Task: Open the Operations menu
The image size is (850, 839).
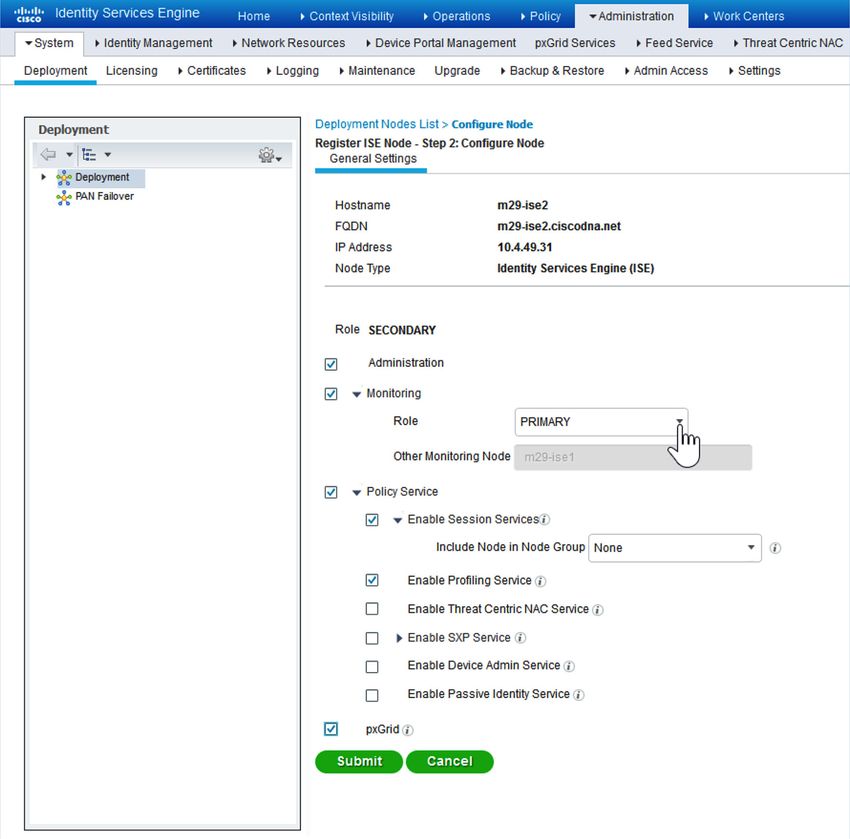Action: coord(456,16)
